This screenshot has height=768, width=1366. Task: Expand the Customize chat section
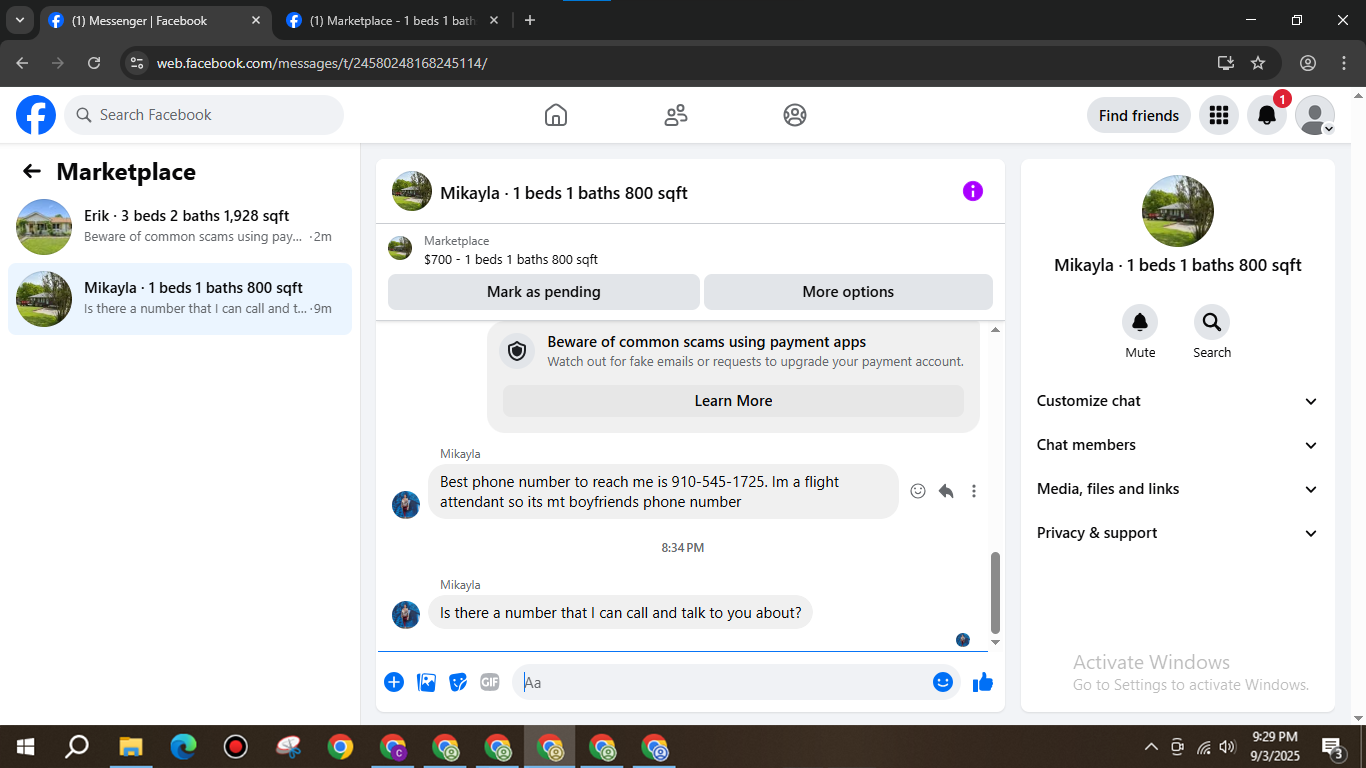1178,401
